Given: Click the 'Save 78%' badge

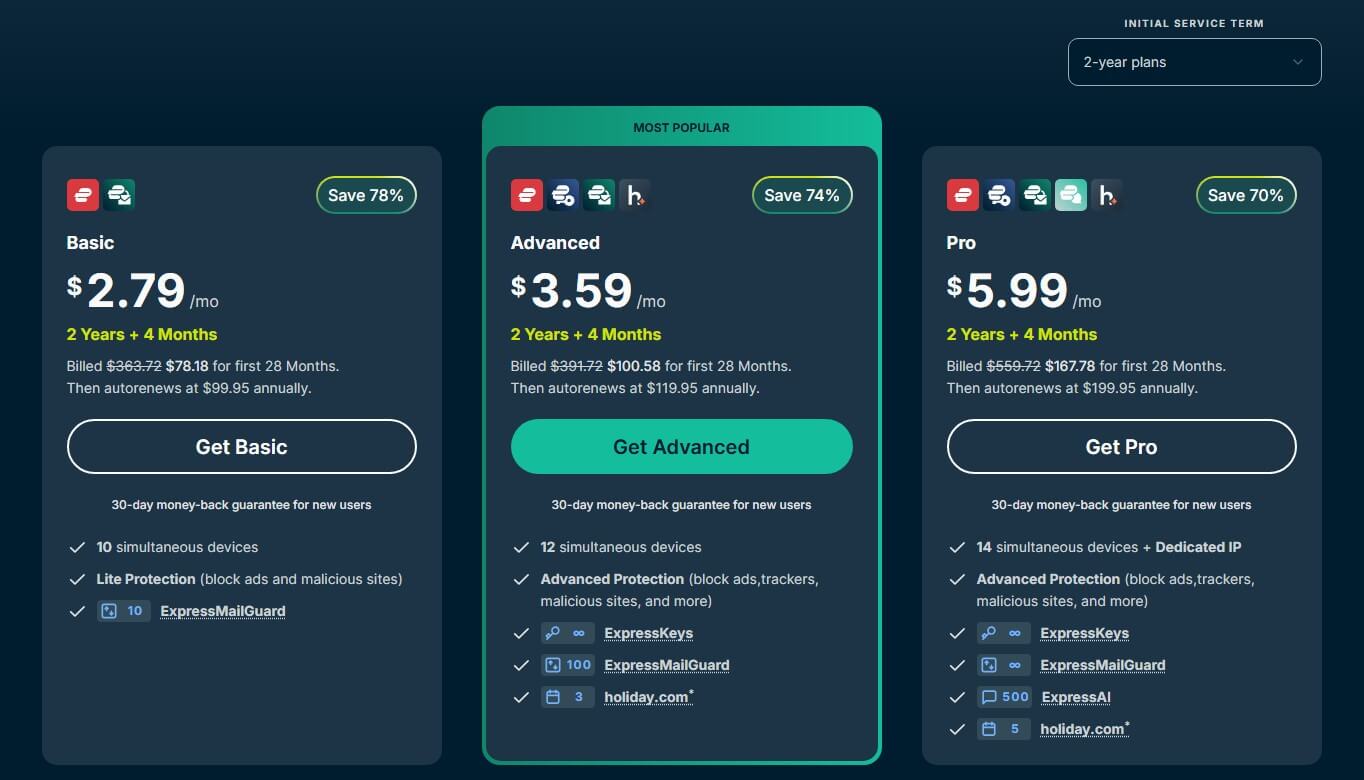Looking at the screenshot, I should coord(366,195).
